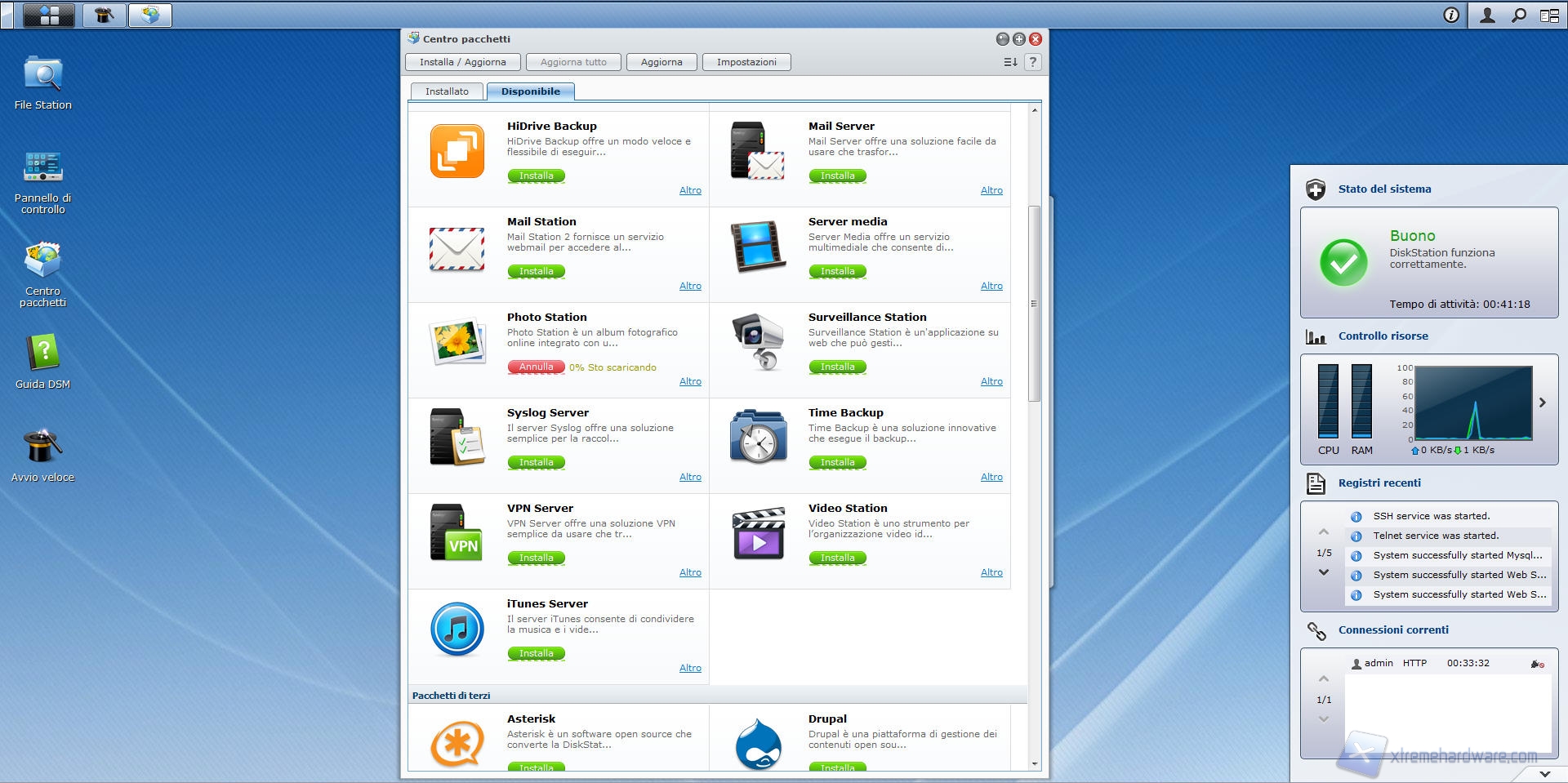Viewport: 1568px width, 783px height.
Task: Open Altro link for Surveillance Station
Action: coord(991,381)
